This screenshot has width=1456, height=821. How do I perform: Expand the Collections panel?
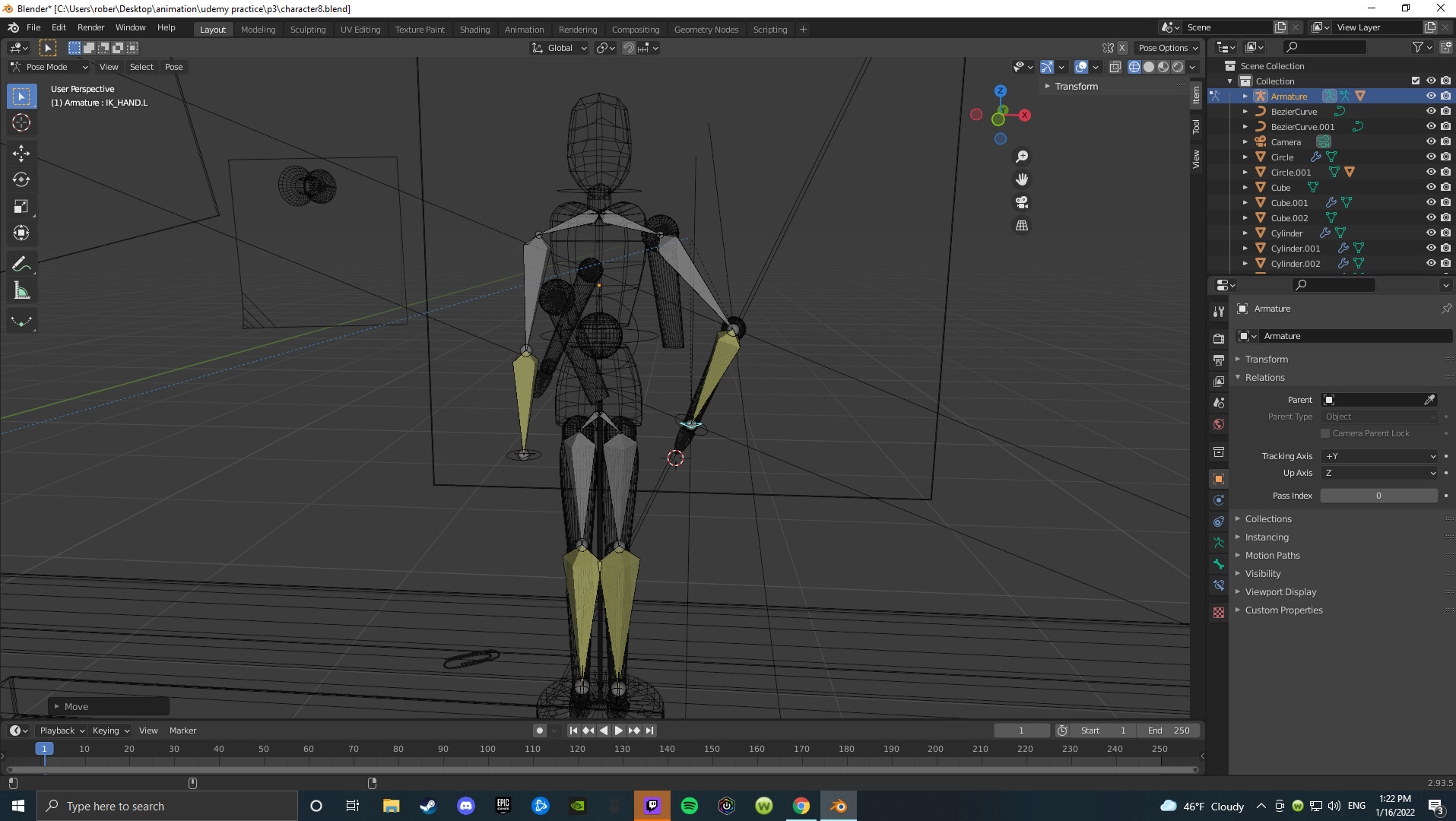[x=1267, y=519]
